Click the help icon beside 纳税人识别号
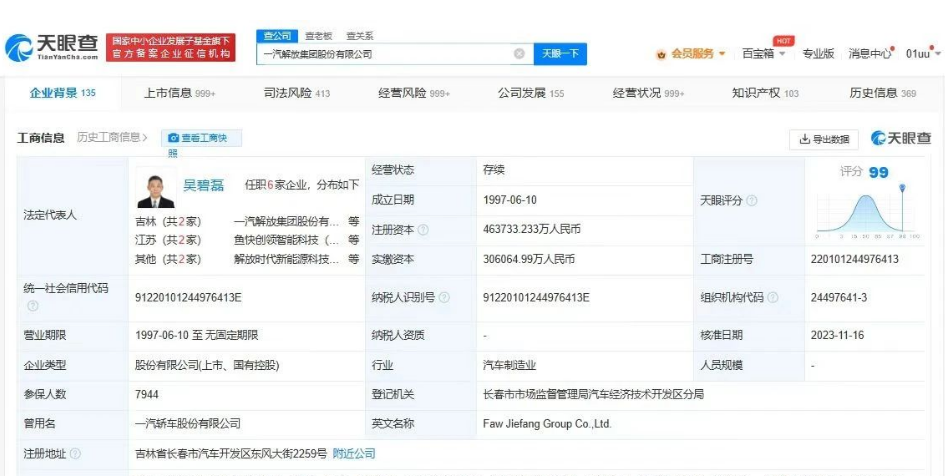 tap(444, 298)
